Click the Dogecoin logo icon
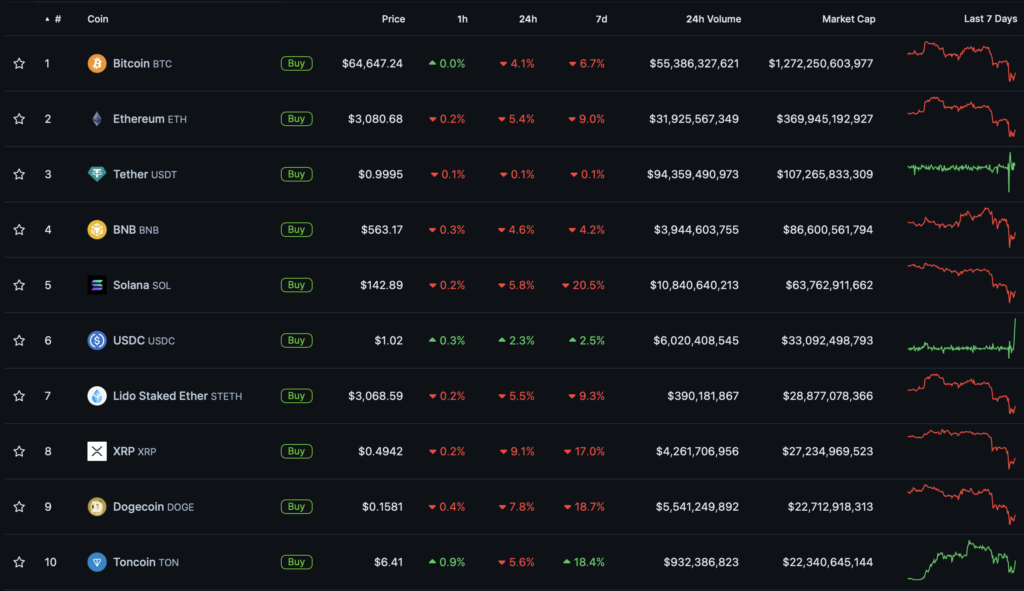The height and width of the screenshot is (591, 1024). click(97, 506)
